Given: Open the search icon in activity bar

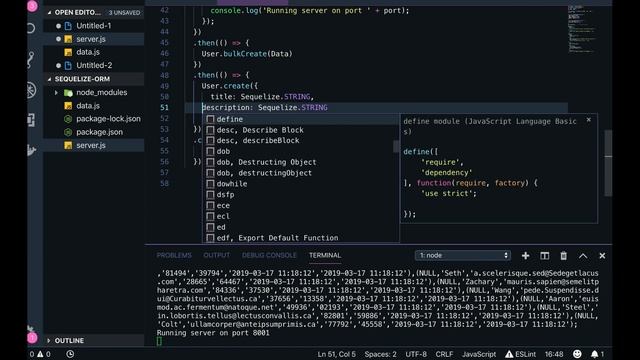Looking at the screenshot, I should (x=31, y=29).
